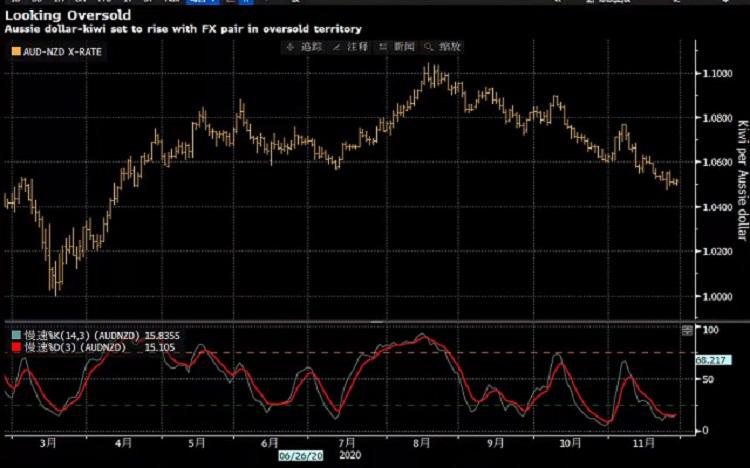This screenshot has width=750, height=468.
Task: Click the 8月 label on the time axis
Action: pyautogui.click(x=420, y=440)
